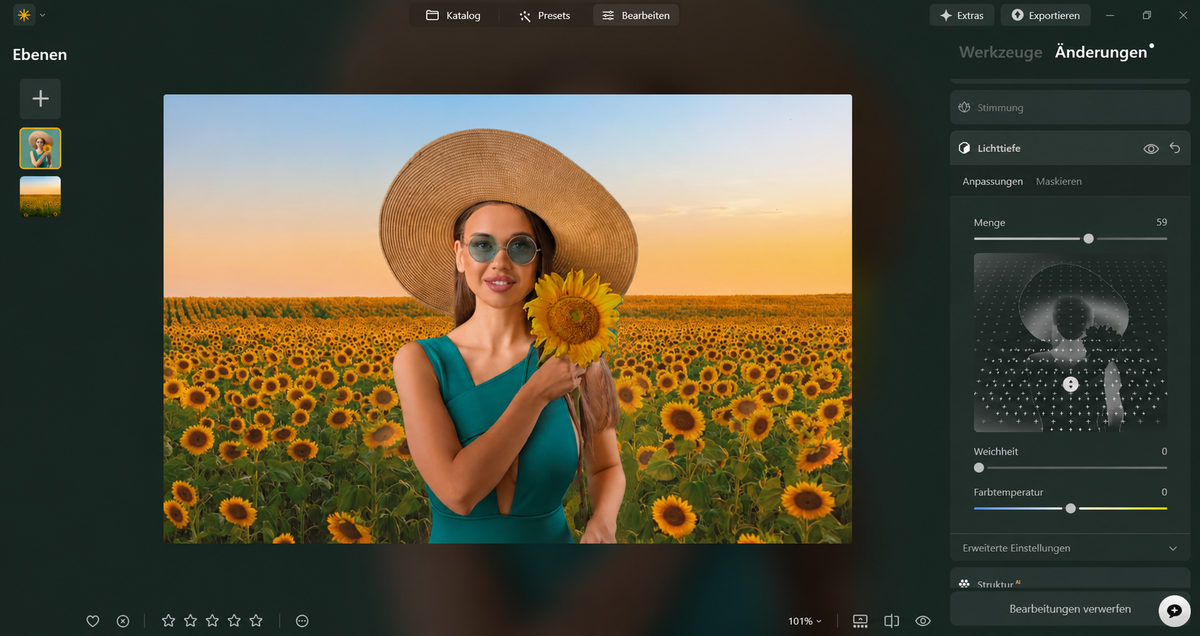1200x636 pixels.
Task: Open the Extras panel
Action: (962, 15)
